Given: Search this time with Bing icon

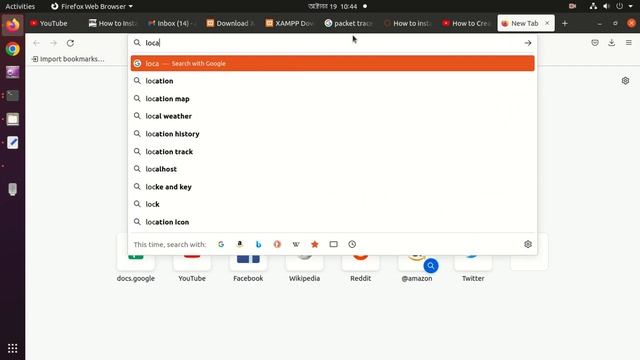Looking at the screenshot, I should pyautogui.click(x=258, y=244).
